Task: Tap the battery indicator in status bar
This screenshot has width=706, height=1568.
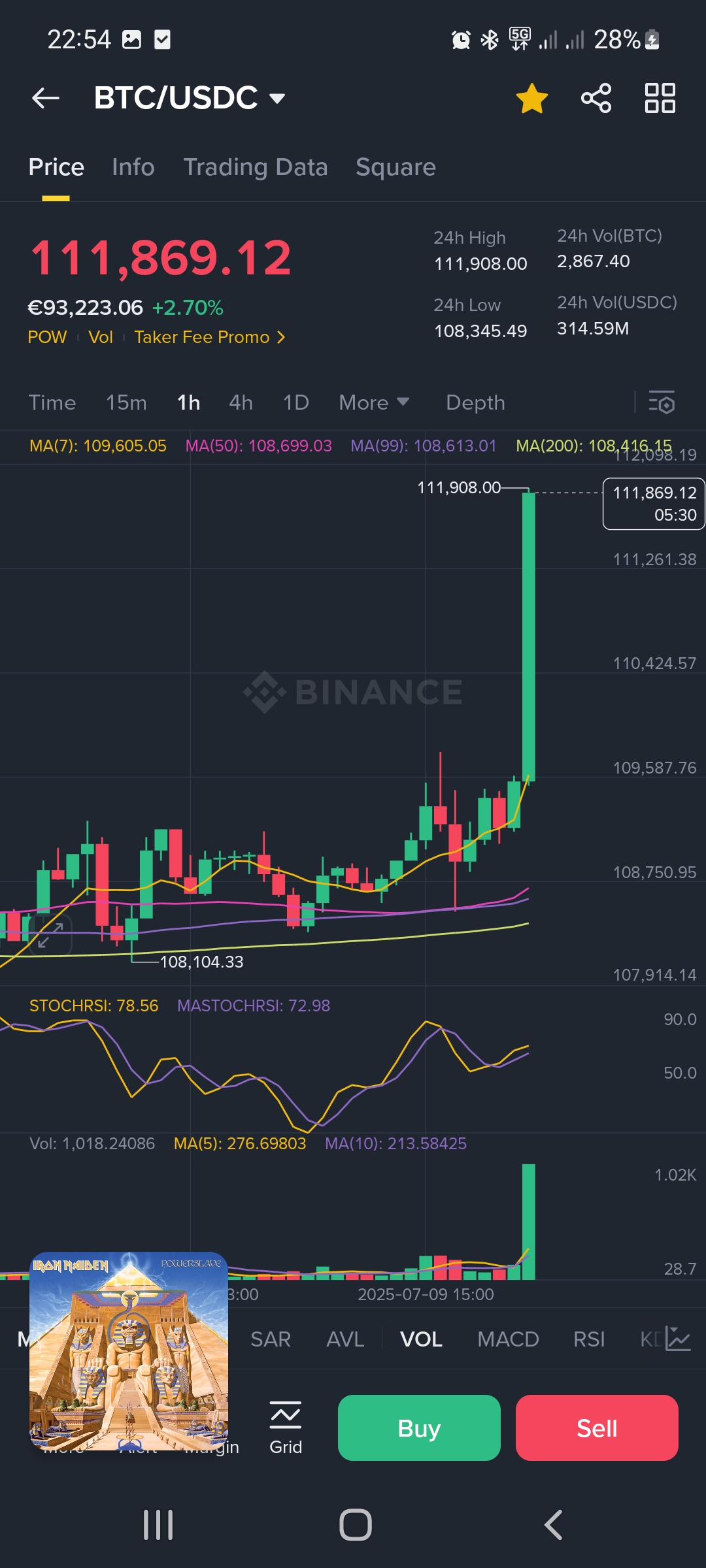Action: 652,40
